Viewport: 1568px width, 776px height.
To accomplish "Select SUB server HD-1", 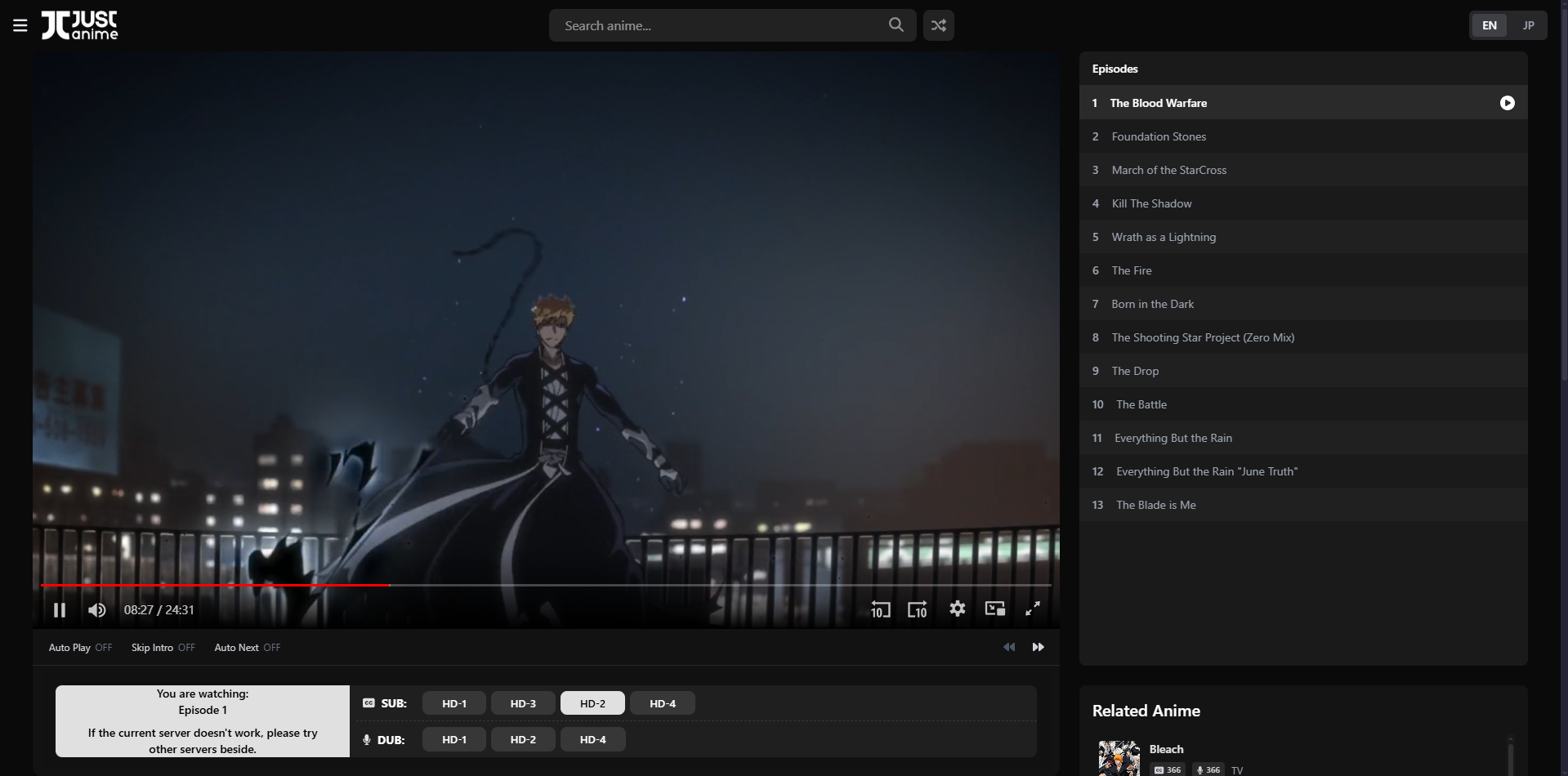I will [454, 703].
